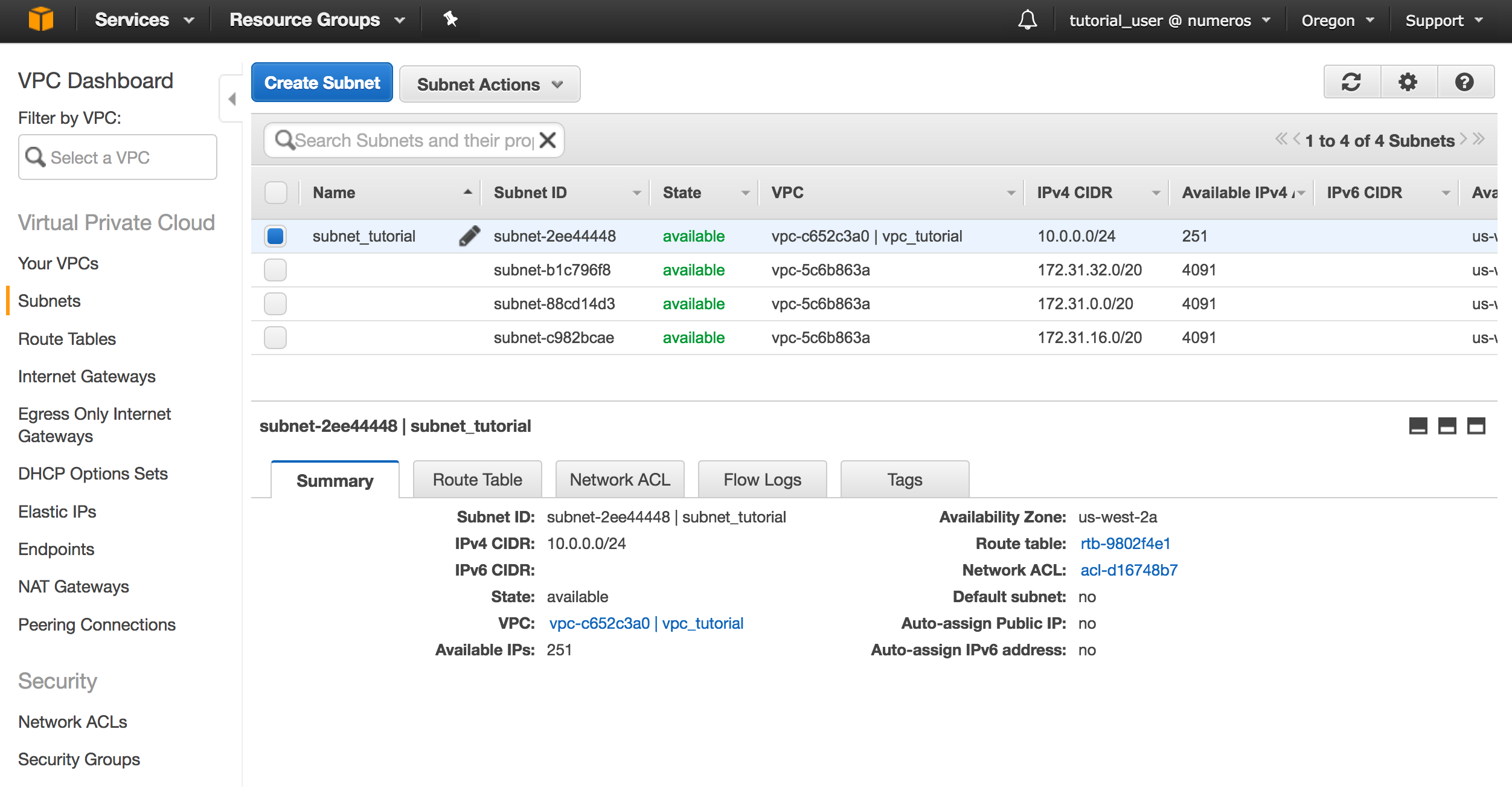Edit subnet_tutorial name with pencil icon

point(469,236)
